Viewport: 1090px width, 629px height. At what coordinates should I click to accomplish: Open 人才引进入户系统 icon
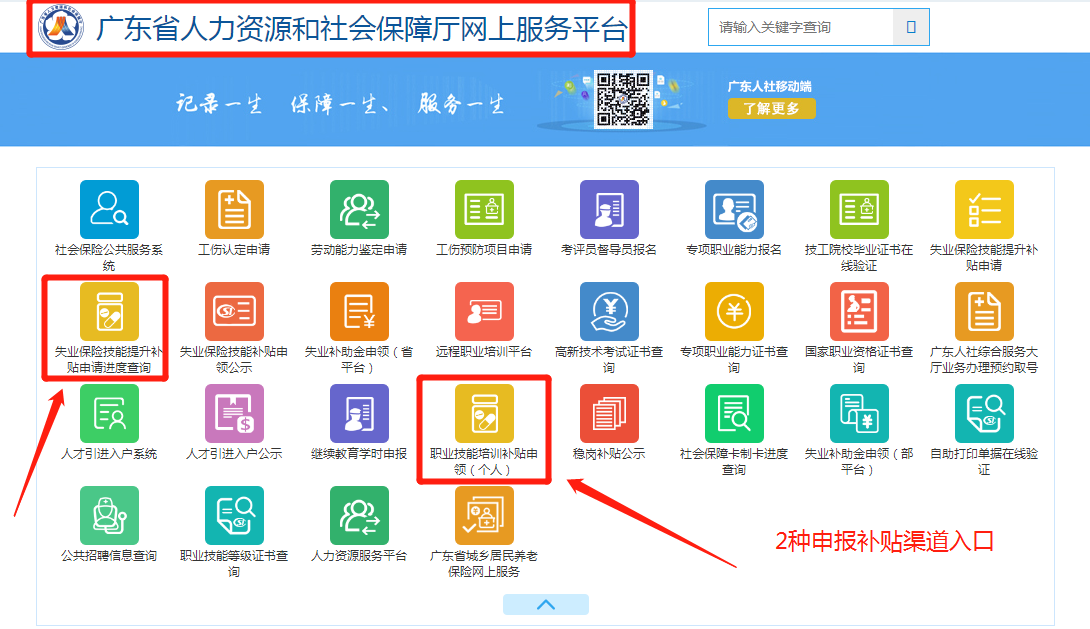pyautogui.click(x=109, y=414)
